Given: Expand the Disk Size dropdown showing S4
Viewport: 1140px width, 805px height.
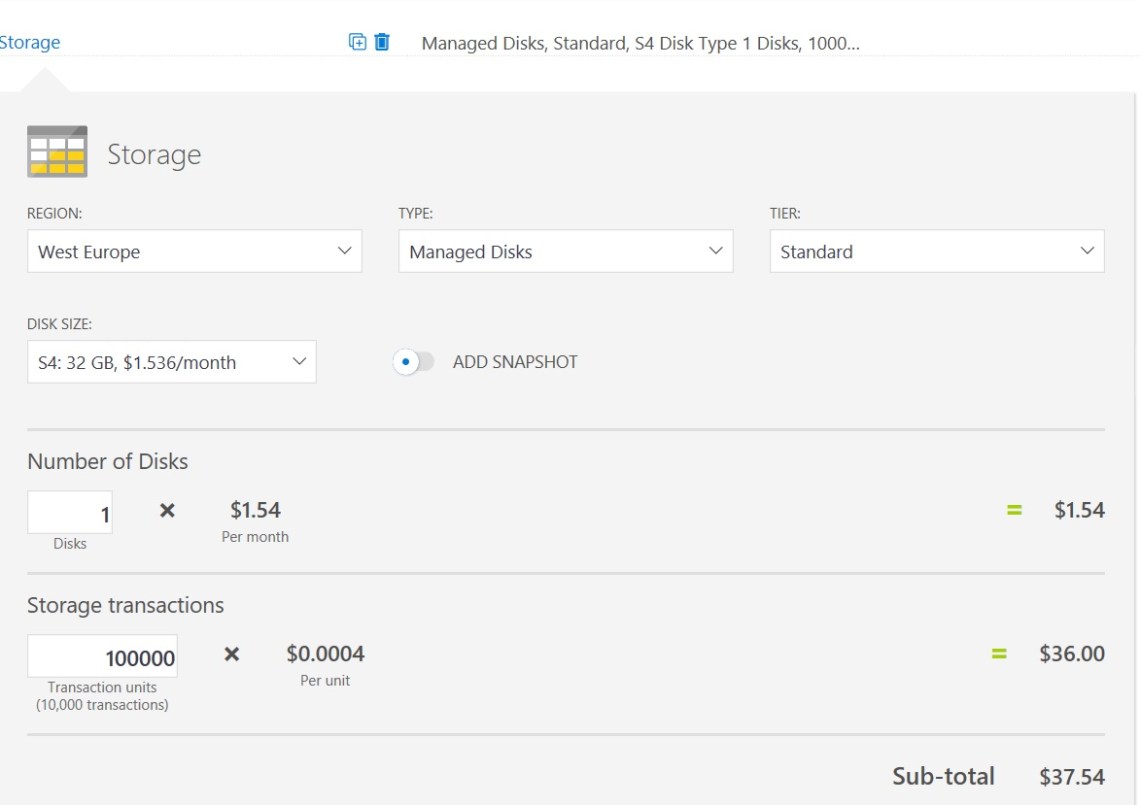Looking at the screenshot, I should (x=171, y=362).
